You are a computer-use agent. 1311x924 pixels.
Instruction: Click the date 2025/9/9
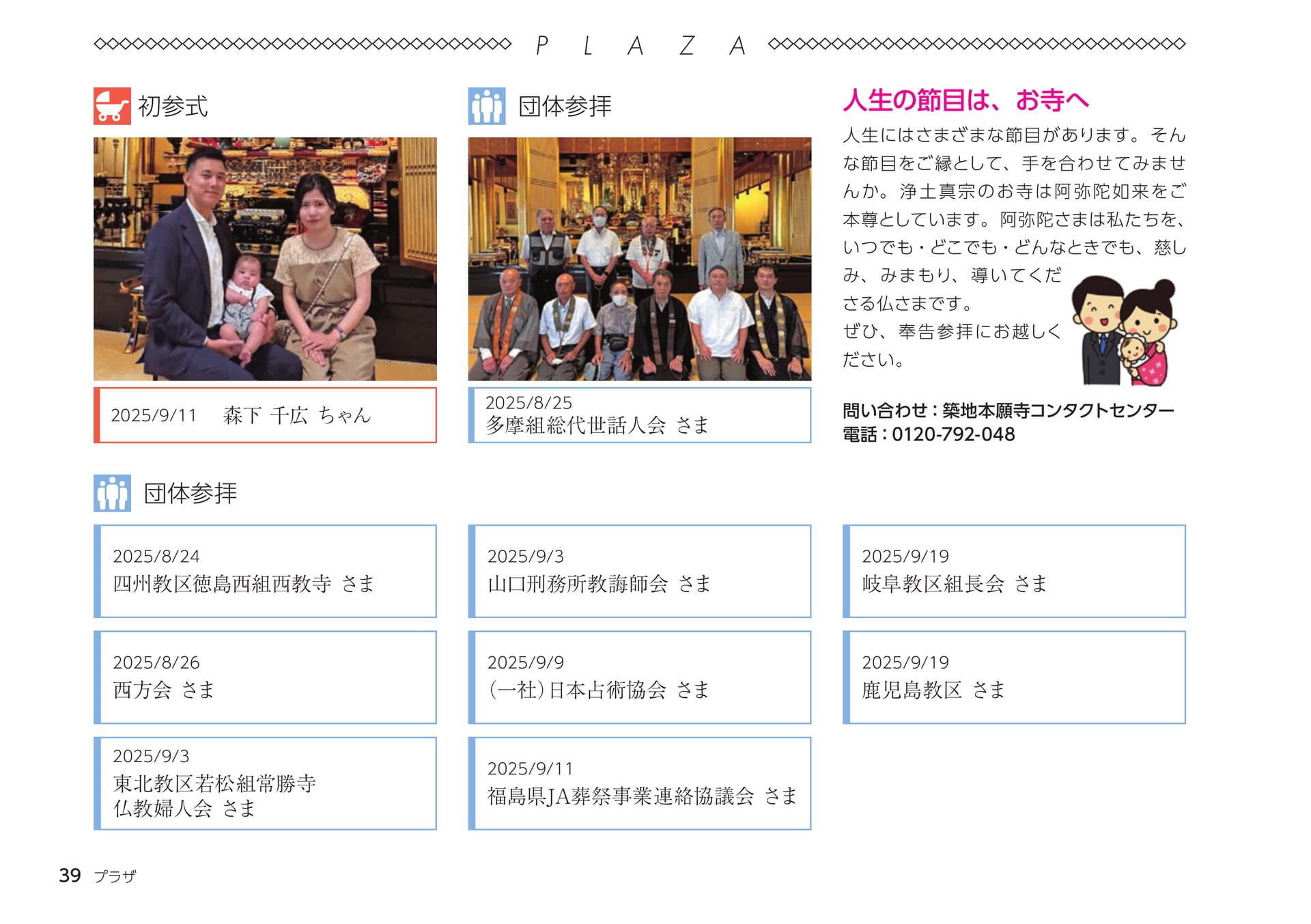pyautogui.click(x=526, y=662)
